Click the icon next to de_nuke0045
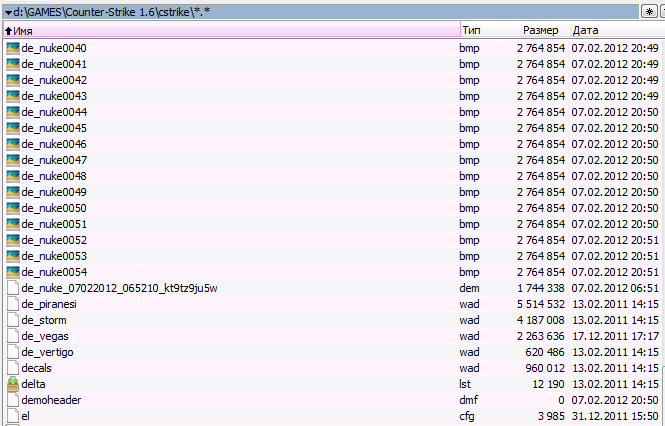 [x=13, y=128]
